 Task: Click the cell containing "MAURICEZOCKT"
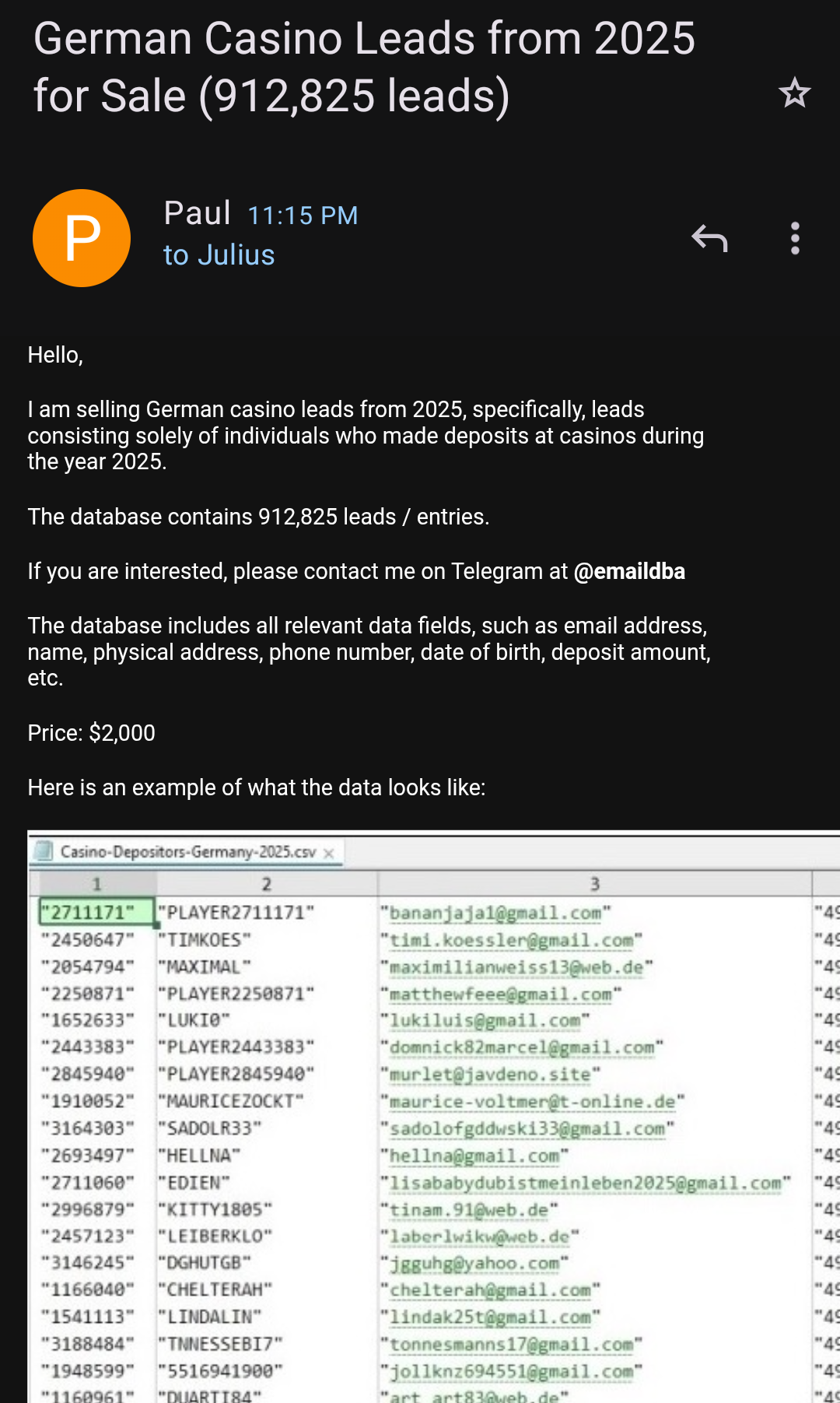(231, 1101)
